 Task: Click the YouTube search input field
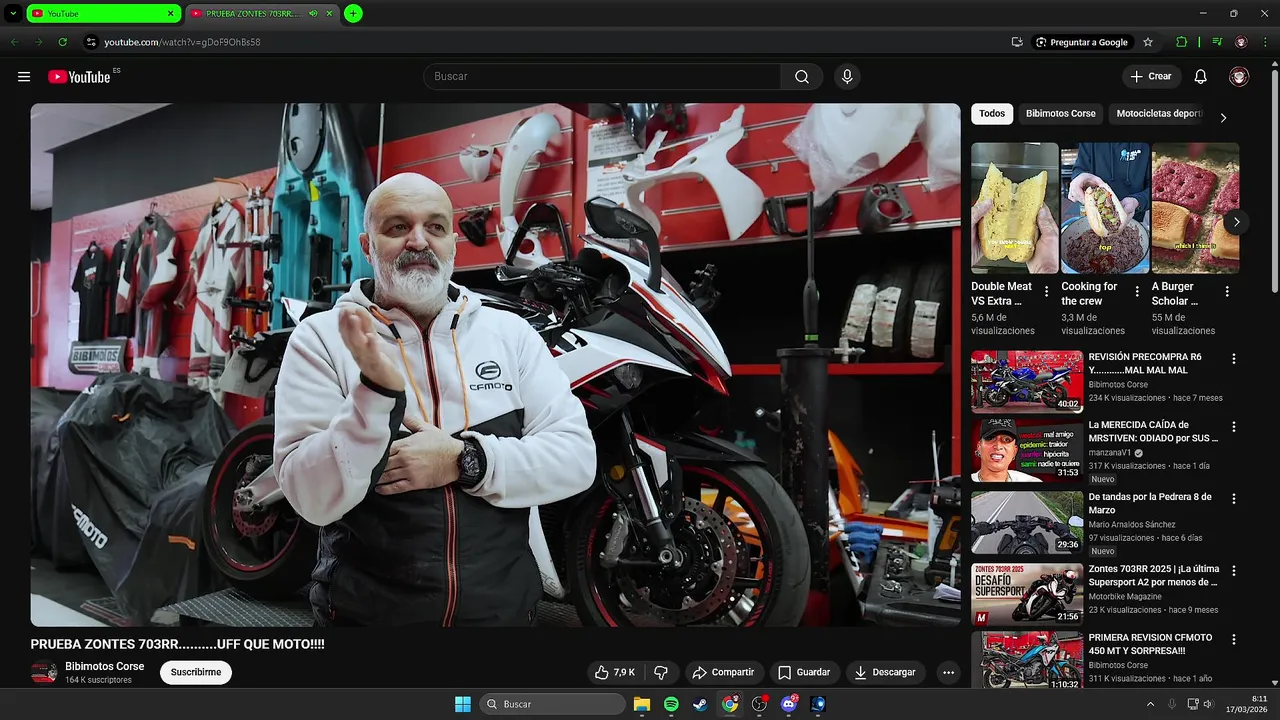coord(602,77)
